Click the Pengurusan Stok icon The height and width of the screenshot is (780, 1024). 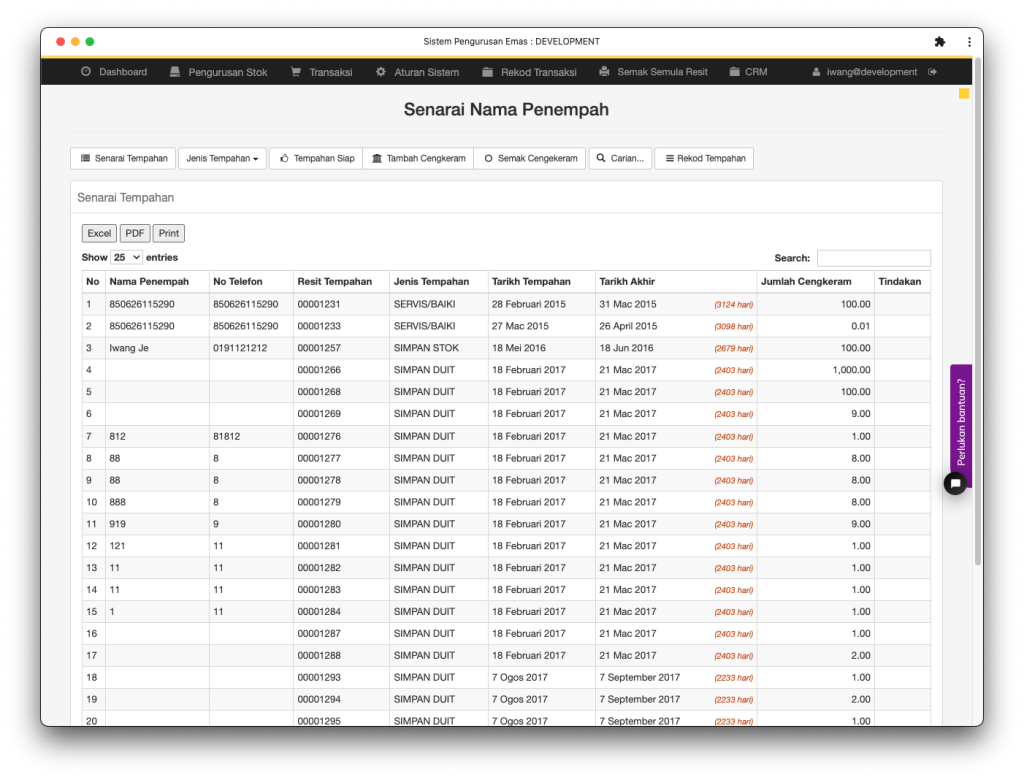pyautogui.click(x=175, y=72)
